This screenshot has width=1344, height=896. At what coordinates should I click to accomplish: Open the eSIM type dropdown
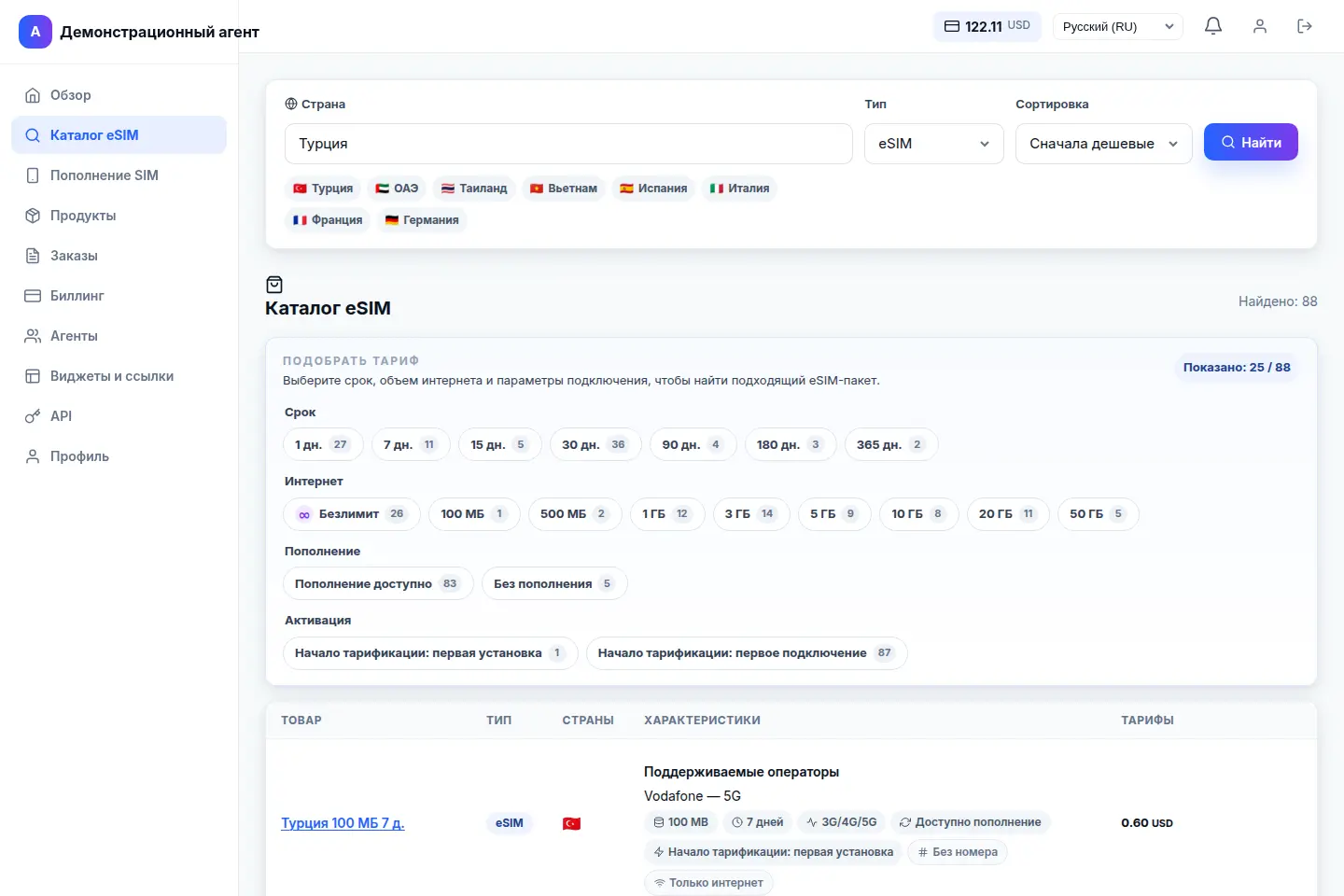[x=933, y=144]
